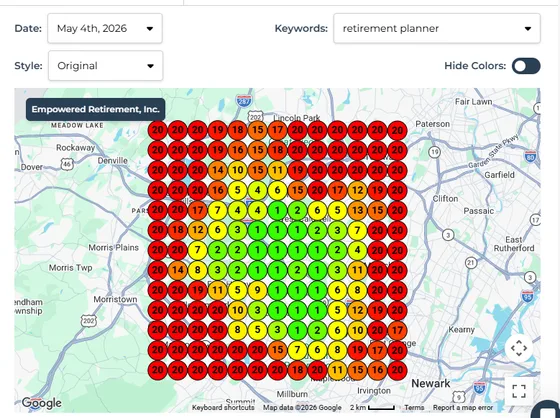Screen dimensions: 560x418
Task: Open the Date dropdown showing May 4th, 2026
Action: pyautogui.click(x=105, y=28)
